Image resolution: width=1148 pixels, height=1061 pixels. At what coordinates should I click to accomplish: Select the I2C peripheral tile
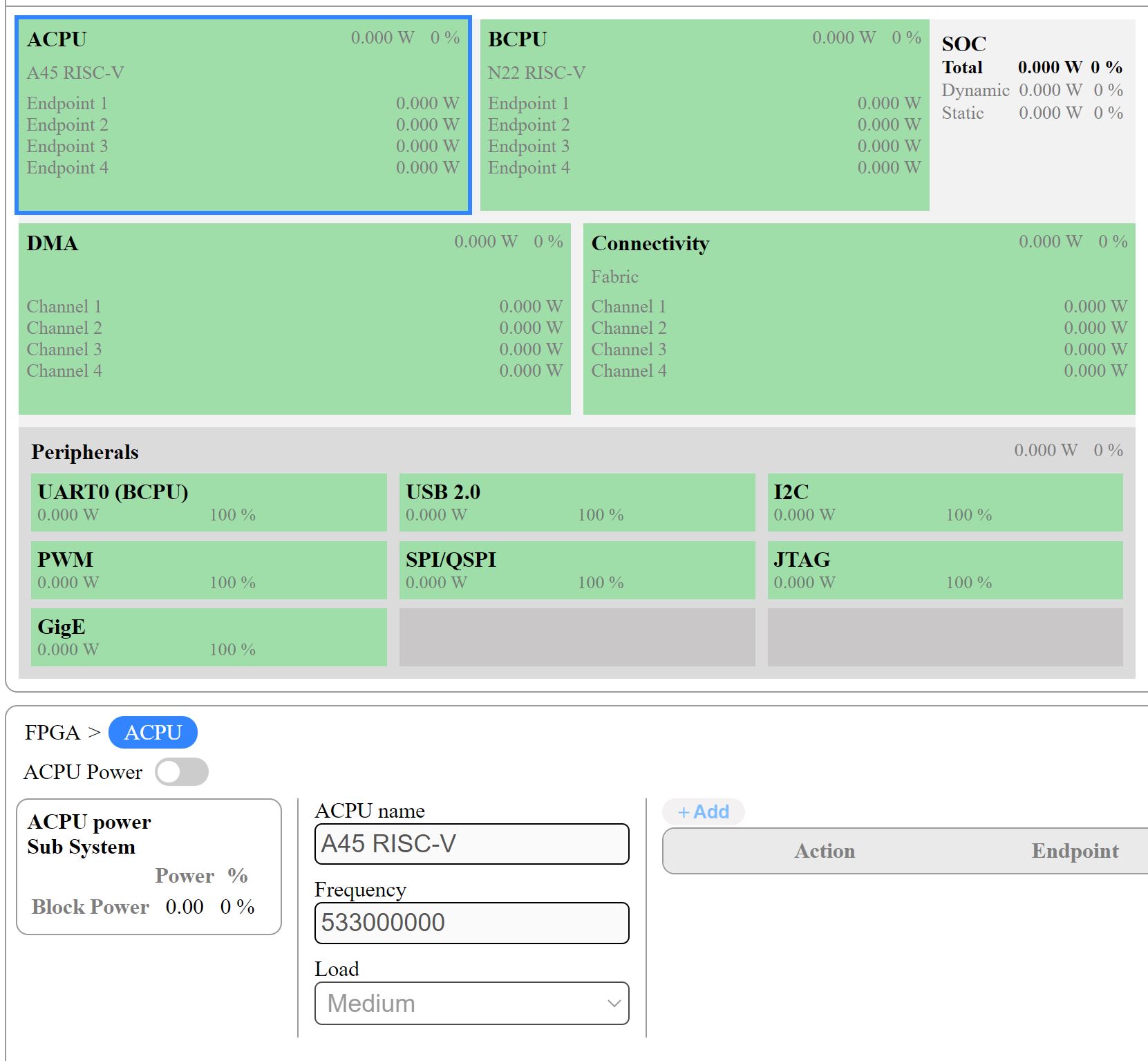(x=945, y=503)
